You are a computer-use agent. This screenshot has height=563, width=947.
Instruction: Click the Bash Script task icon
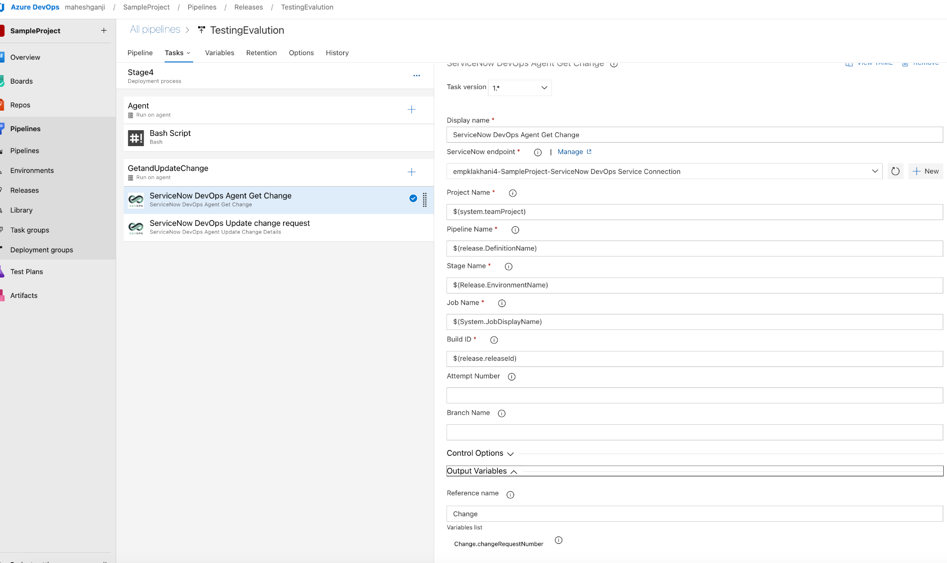(x=136, y=138)
